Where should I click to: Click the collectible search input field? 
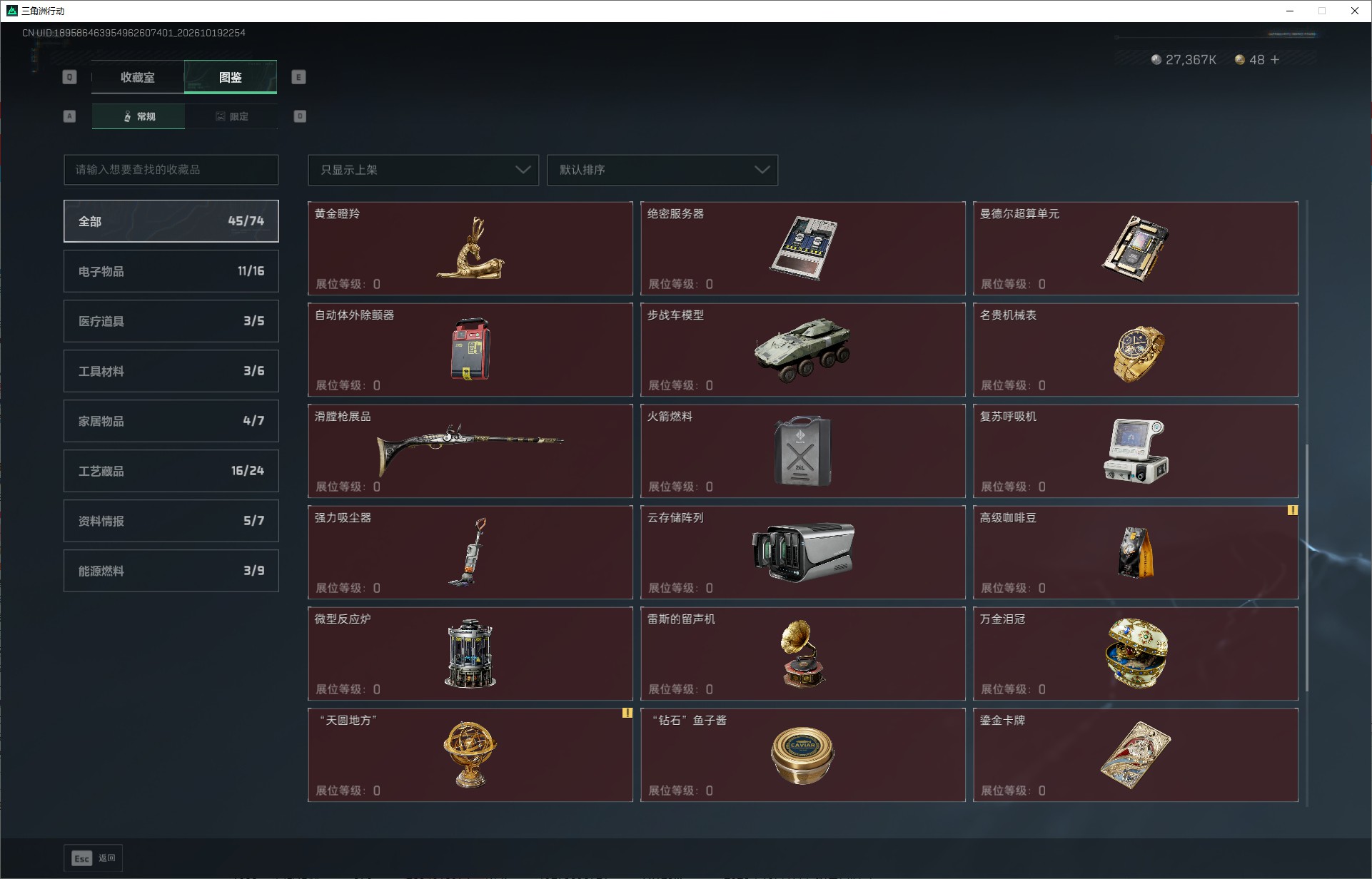[171, 170]
